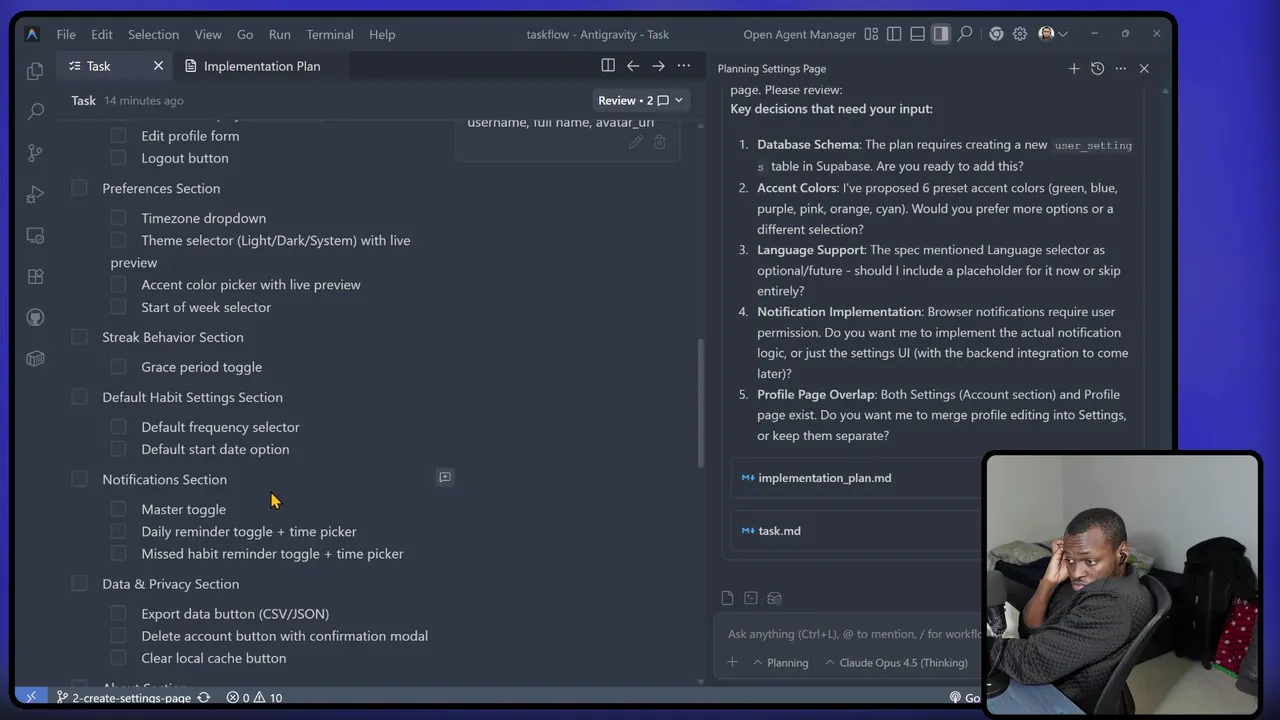The image size is (1280, 720).
Task: Click the Antigravity logo in title bar
Action: (x=32, y=34)
